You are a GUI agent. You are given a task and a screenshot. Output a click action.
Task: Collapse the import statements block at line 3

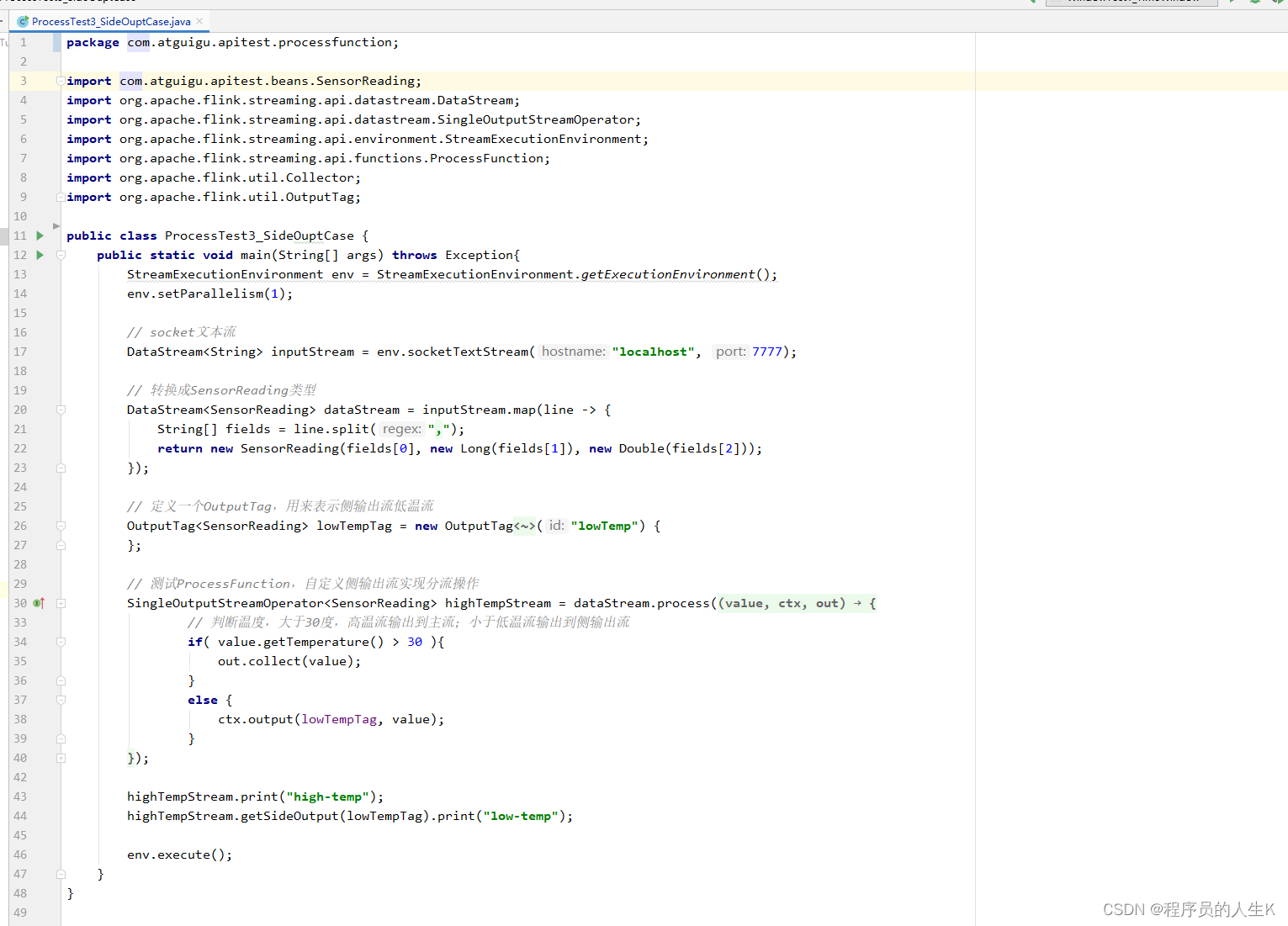pos(61,81)
